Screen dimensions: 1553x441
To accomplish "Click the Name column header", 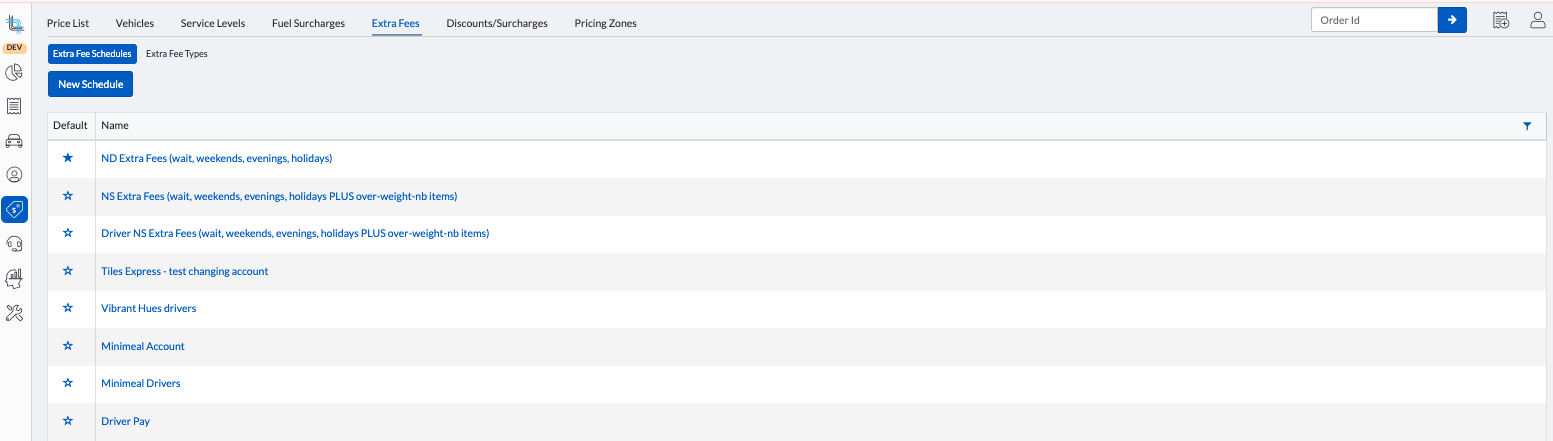I will (115, 126).
